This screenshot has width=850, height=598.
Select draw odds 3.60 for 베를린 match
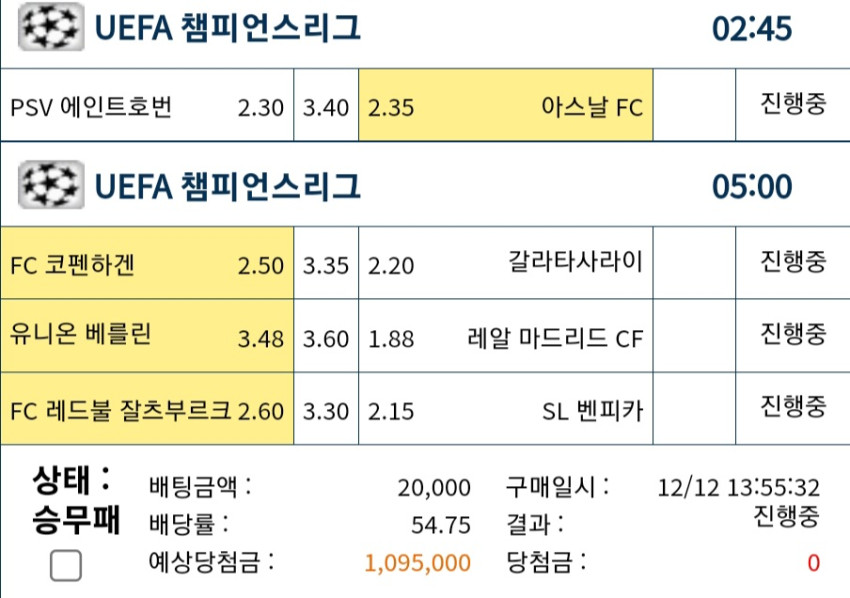[326, 336]
